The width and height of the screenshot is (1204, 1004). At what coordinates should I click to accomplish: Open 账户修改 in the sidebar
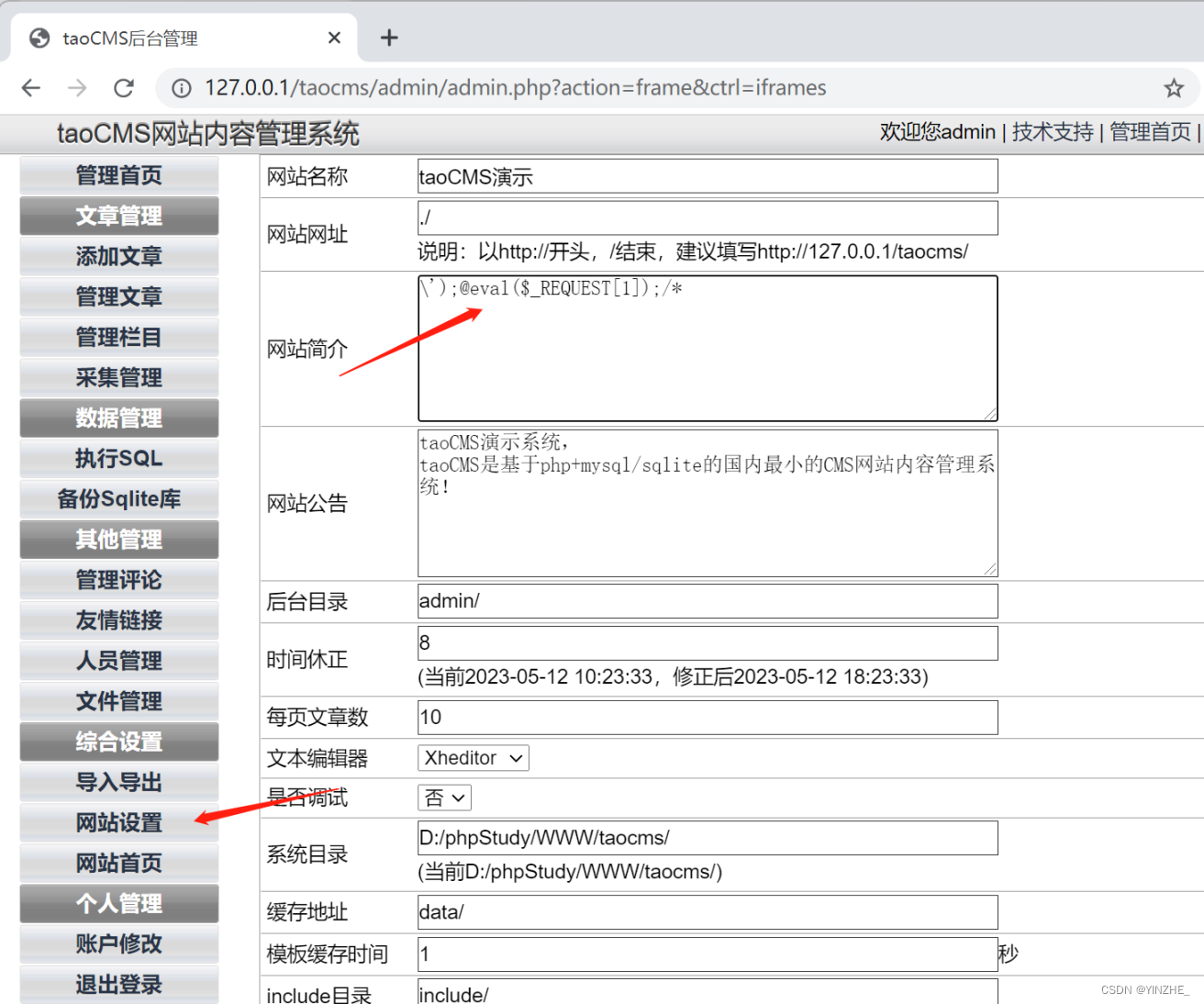(x=119, y=943)
